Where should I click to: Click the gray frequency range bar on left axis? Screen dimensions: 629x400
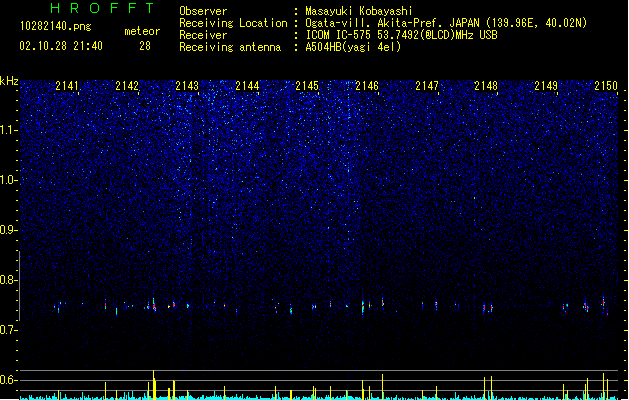[19, 285]
